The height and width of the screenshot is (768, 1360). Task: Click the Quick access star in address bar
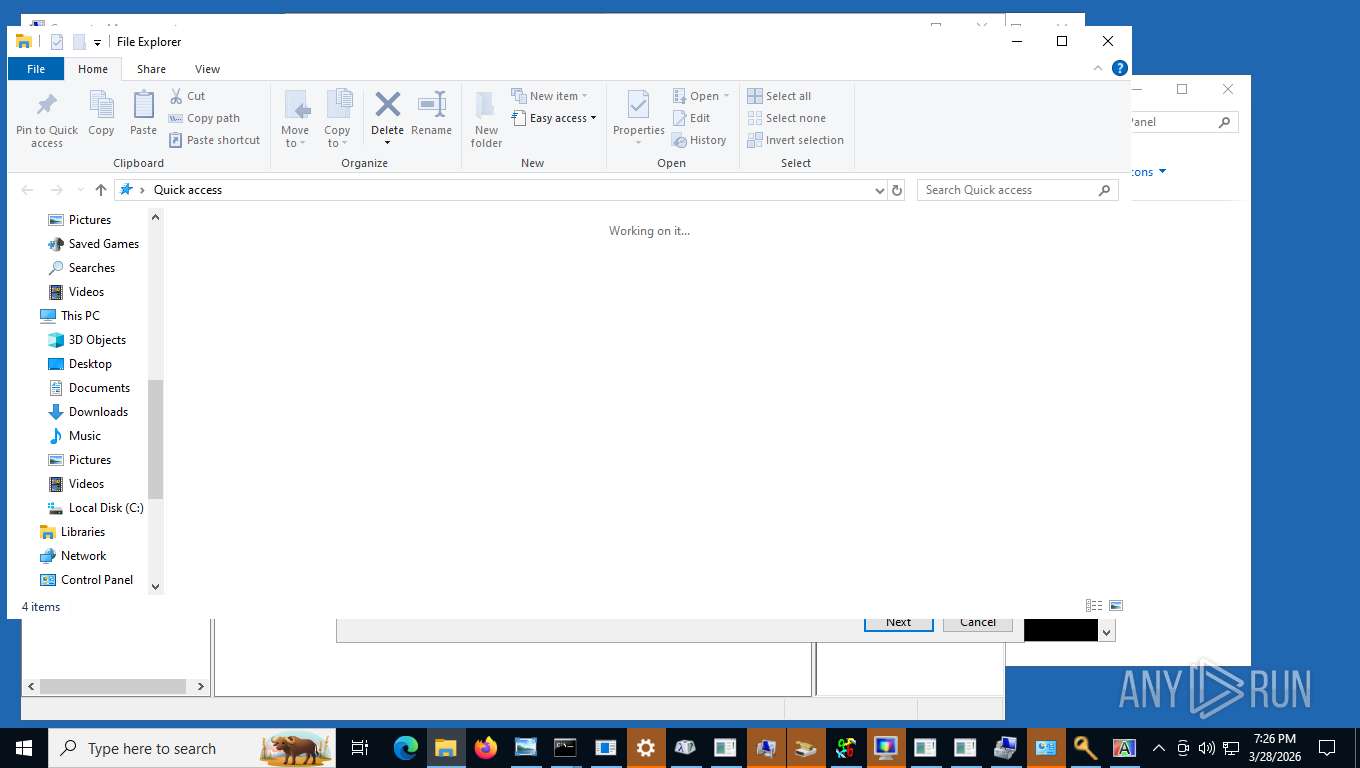pyautogui.click(x=126, y=190)
